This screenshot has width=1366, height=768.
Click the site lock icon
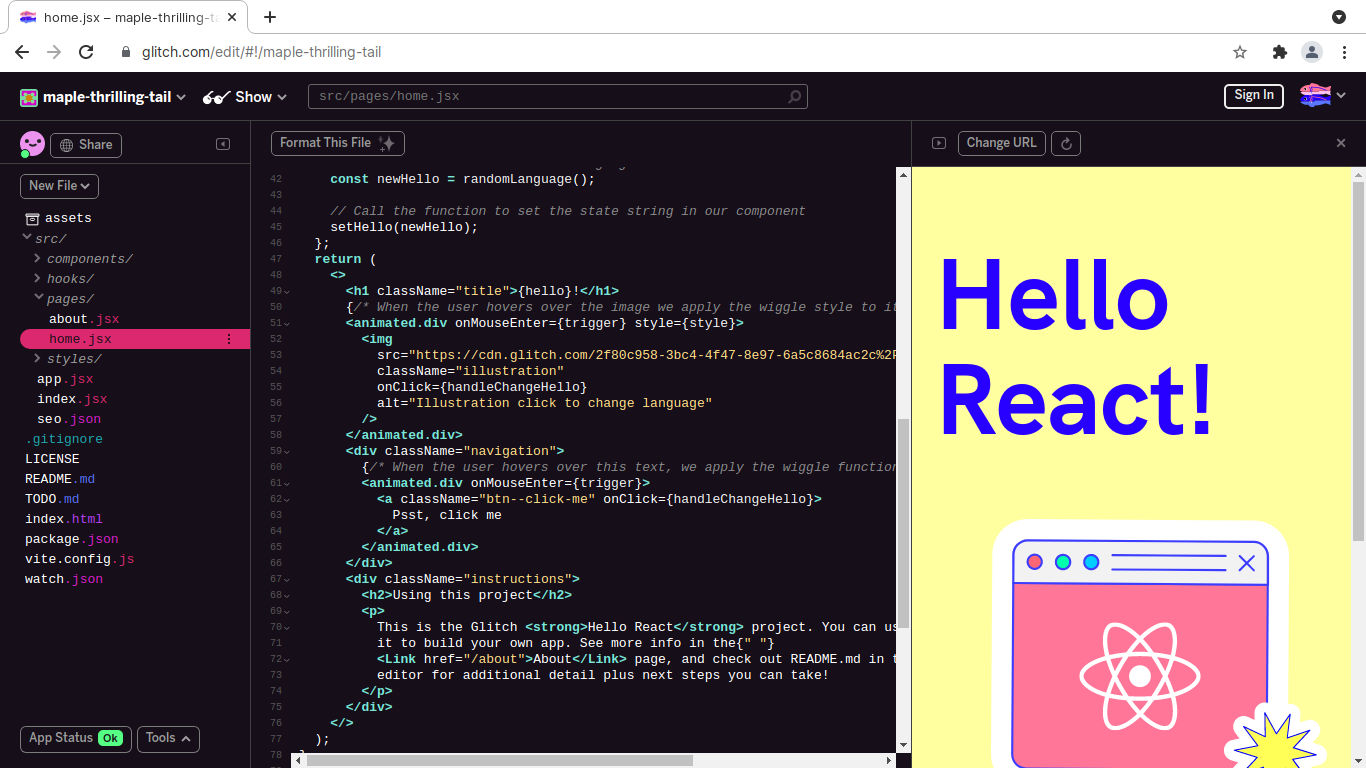(126, 52)
